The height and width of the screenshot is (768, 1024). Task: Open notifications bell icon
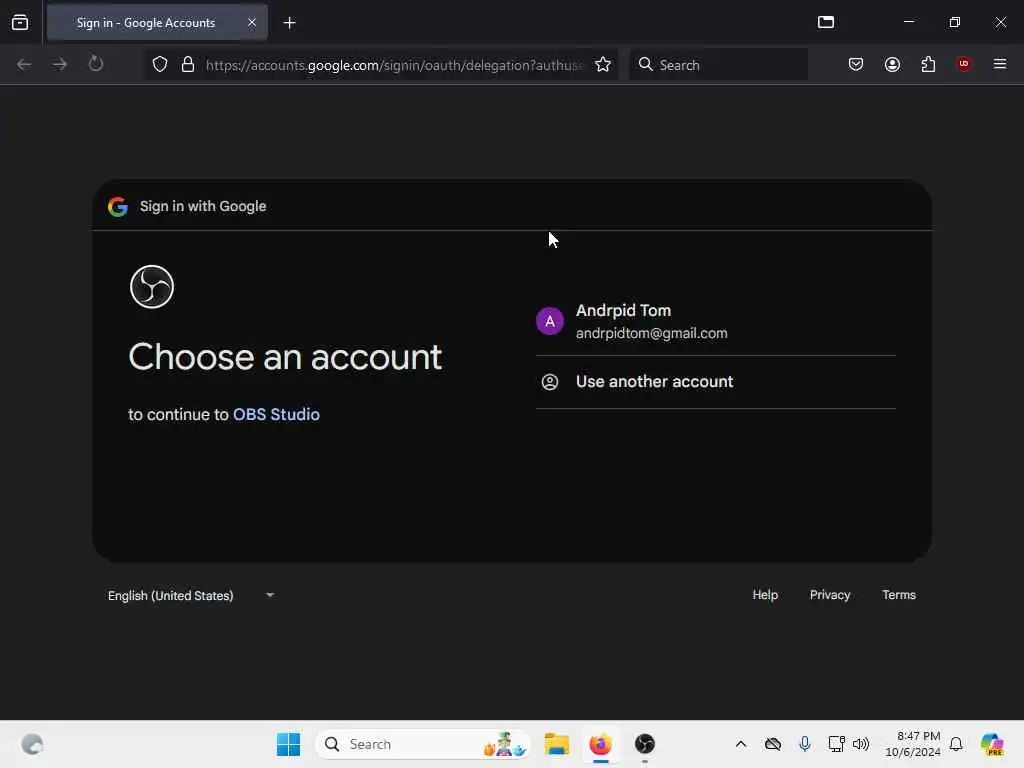956,744
